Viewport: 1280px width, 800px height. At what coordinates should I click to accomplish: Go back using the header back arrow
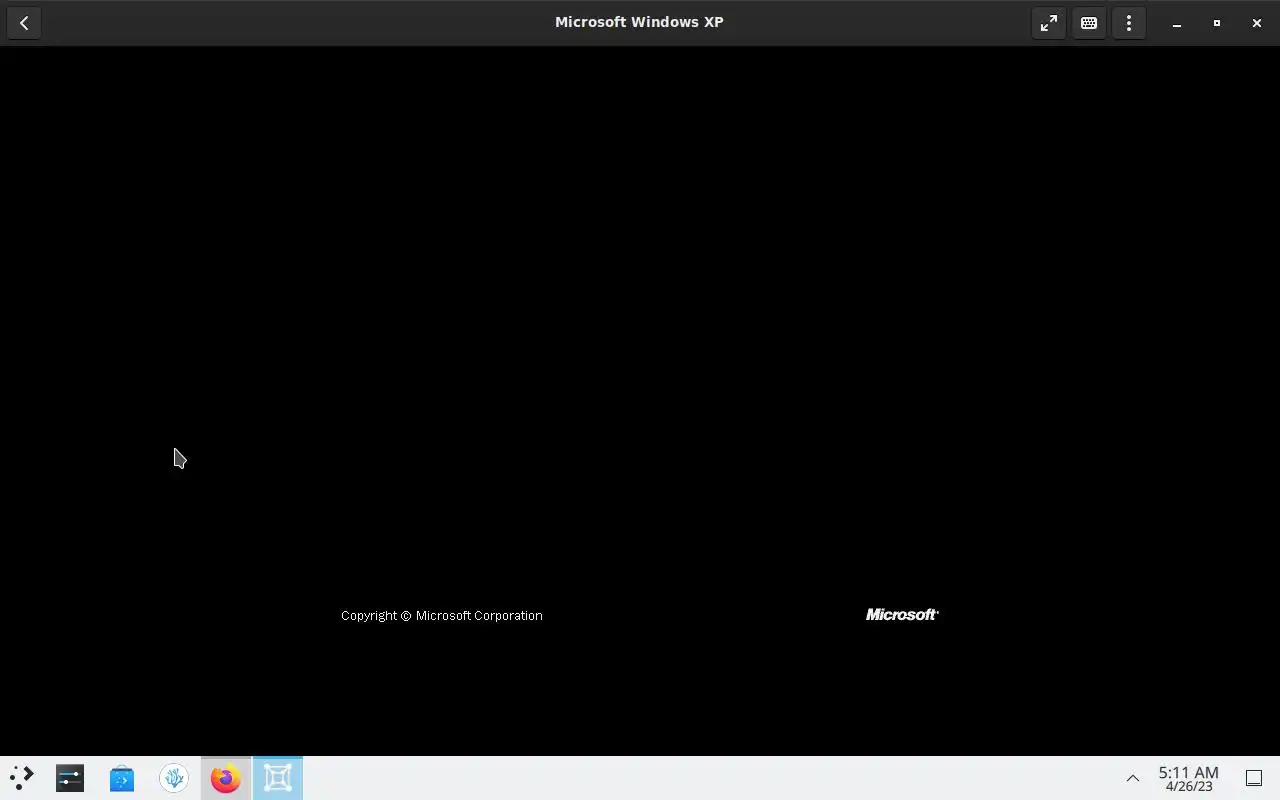click(x=24, y=23)
